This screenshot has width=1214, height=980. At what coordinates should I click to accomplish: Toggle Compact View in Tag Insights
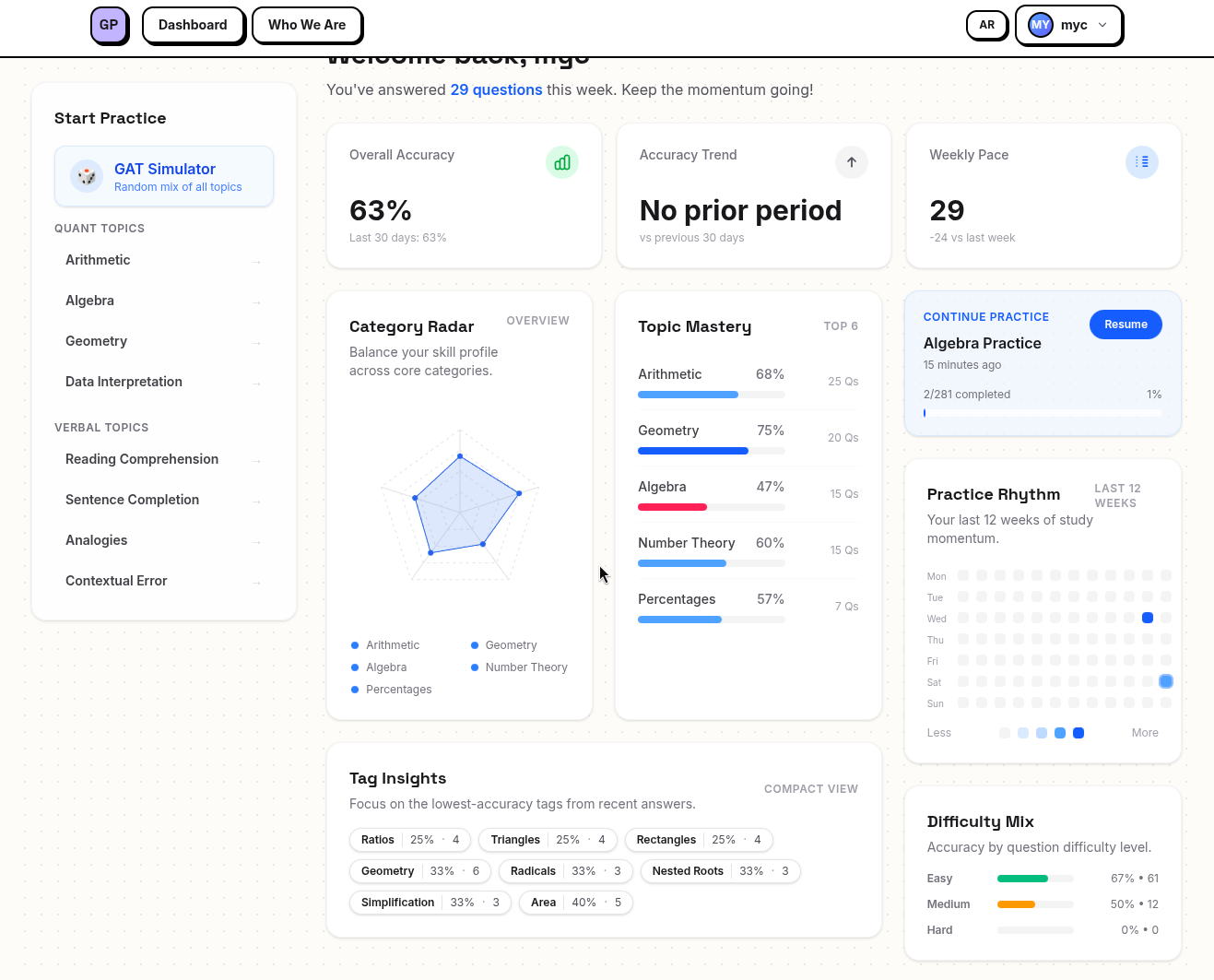[x=810, y=789]
